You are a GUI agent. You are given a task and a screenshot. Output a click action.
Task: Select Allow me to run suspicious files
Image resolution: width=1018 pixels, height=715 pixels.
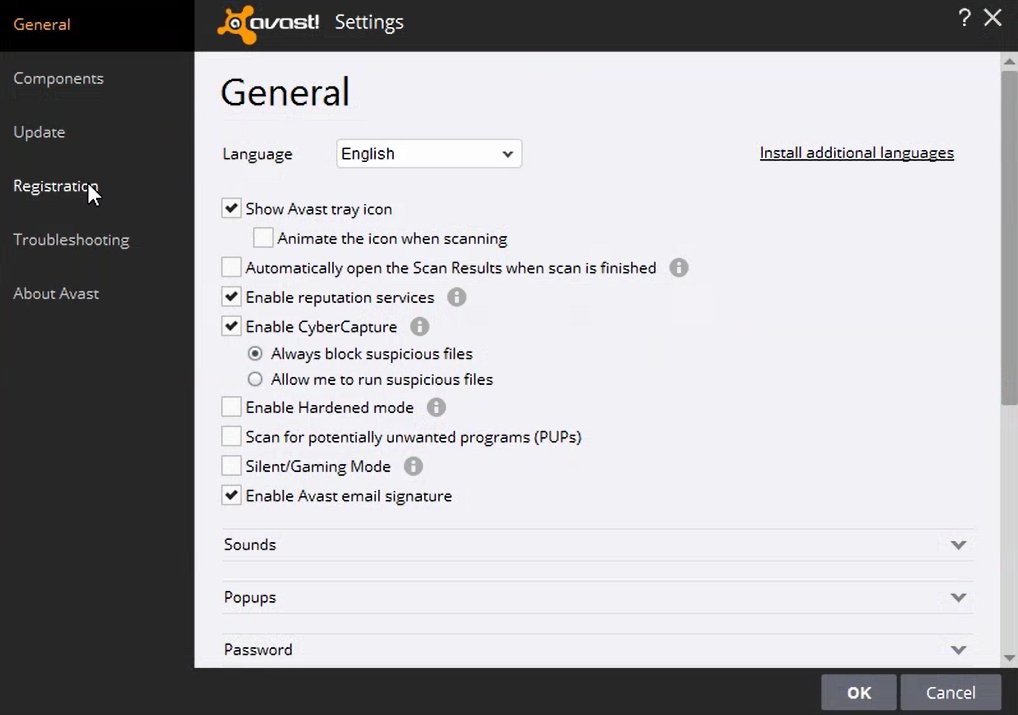pos(255,380)
